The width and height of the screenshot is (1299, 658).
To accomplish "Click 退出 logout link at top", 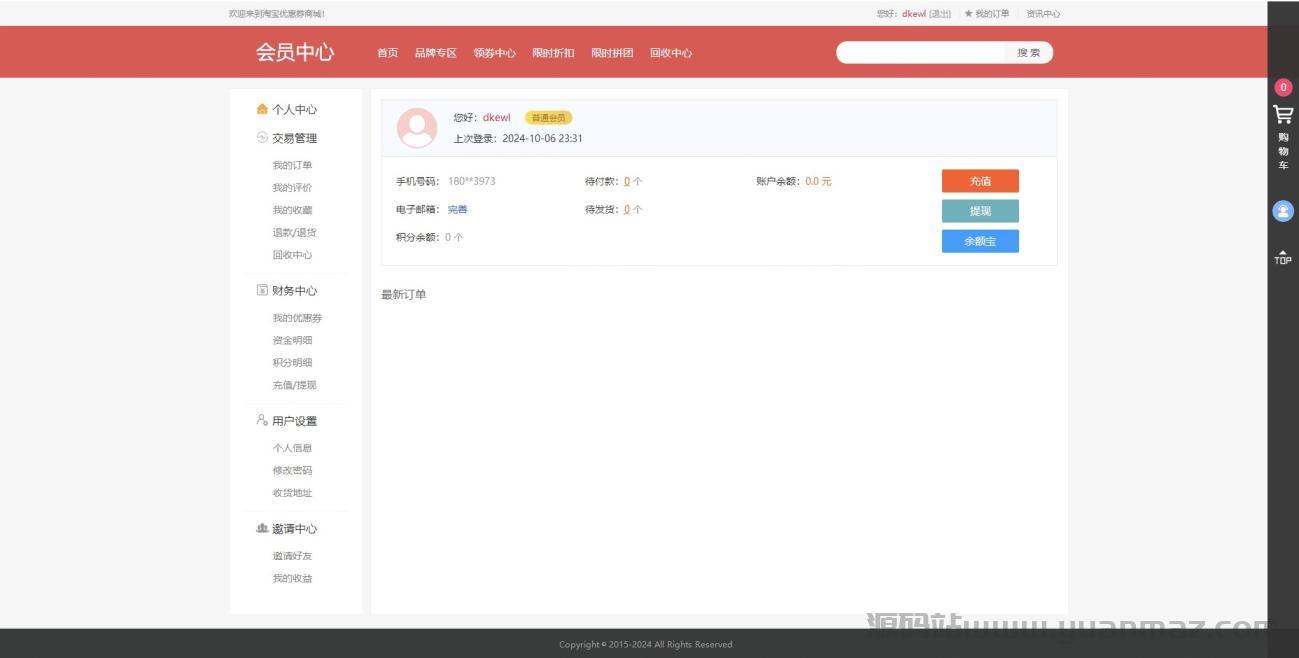I will pyautogui.click(x=940, y=14).
